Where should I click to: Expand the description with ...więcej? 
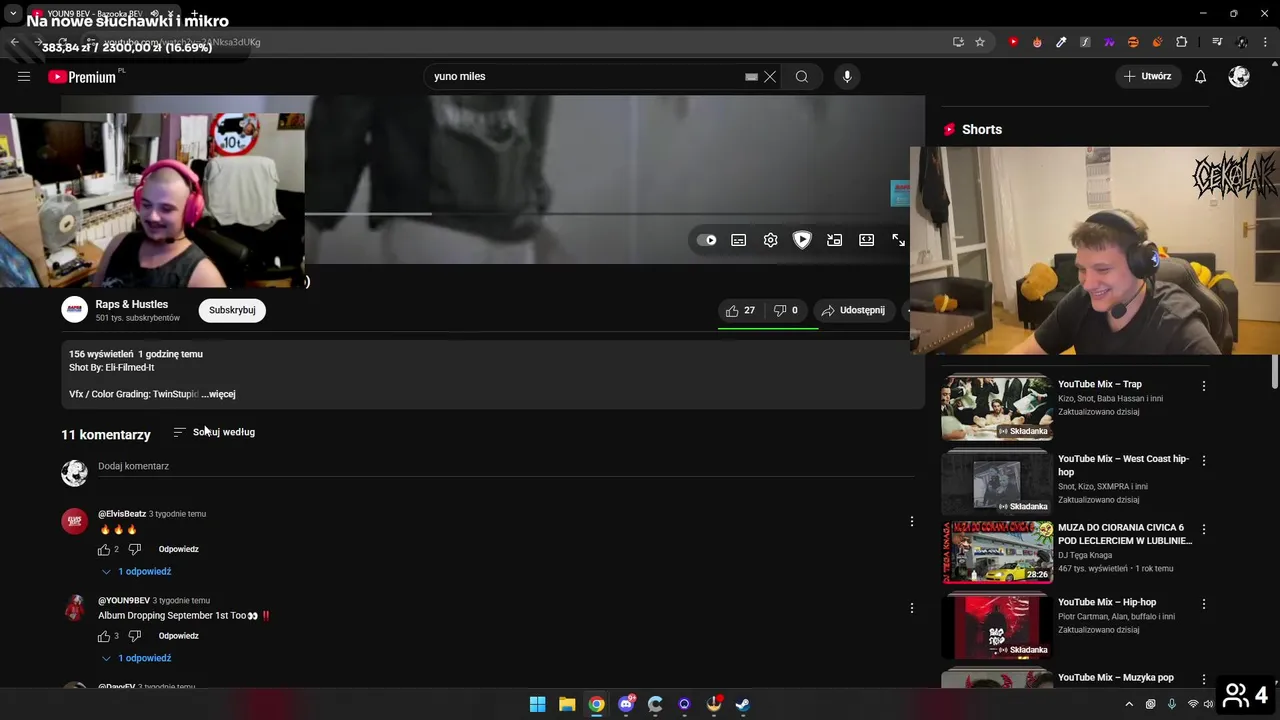coord(218,394)
